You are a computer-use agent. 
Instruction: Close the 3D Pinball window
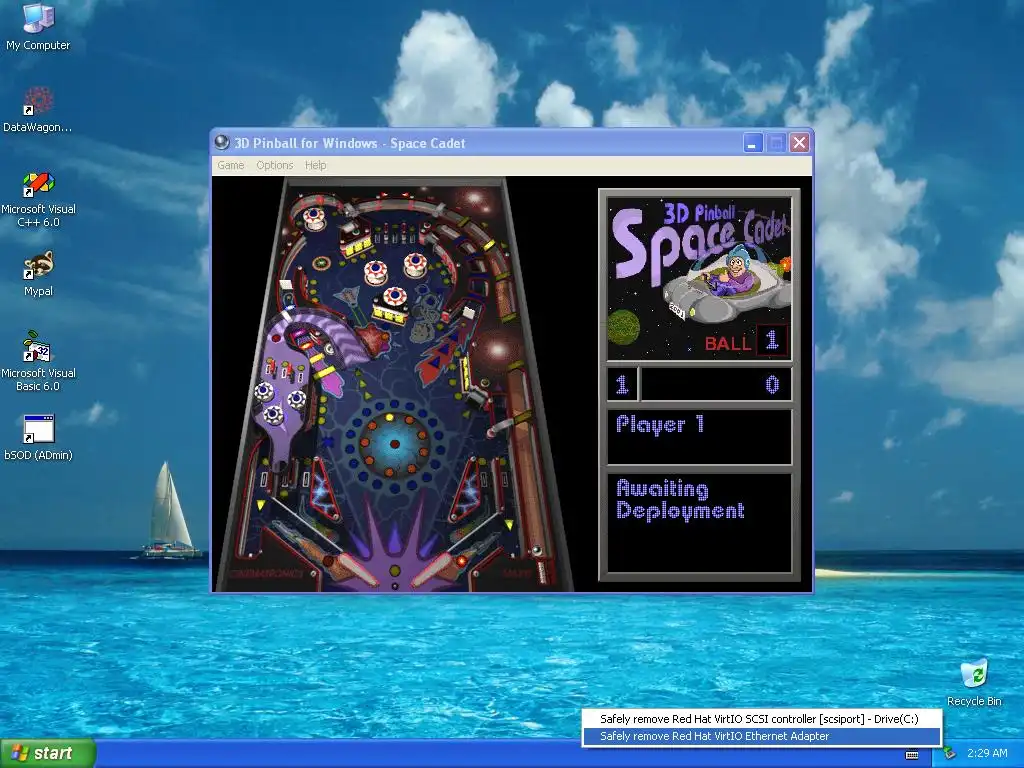(799, 143)
